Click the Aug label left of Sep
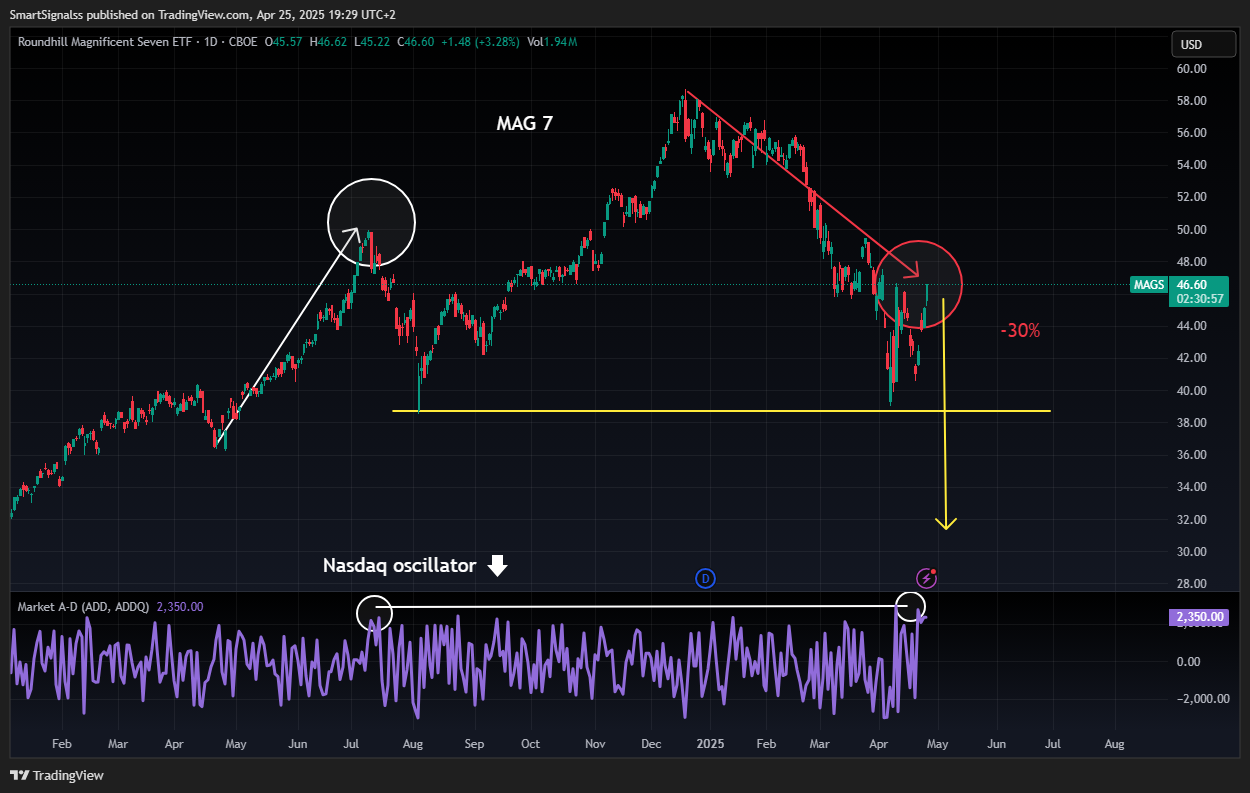 413,744
